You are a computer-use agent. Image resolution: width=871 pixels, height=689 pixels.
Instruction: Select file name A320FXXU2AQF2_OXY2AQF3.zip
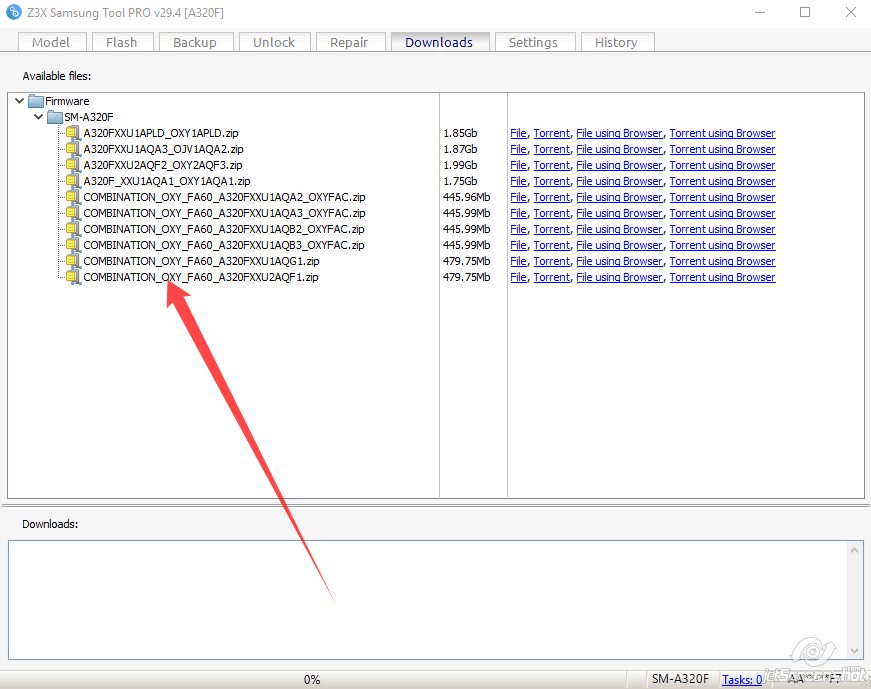pyautogui.click(x=163, y=165)
